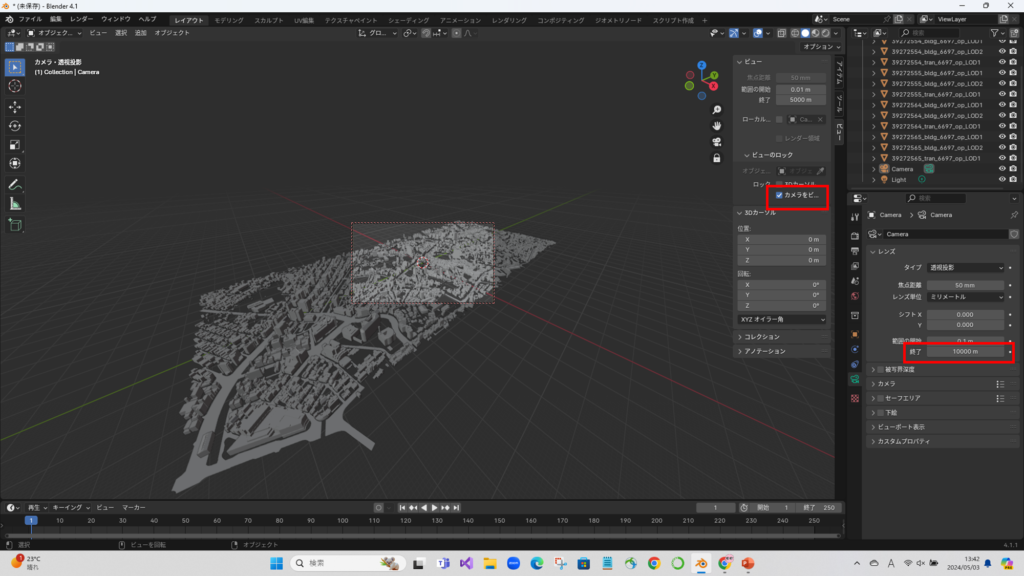
Task: Choose the Scale tool in the left toolbar
Action: (x=15, y=145)
